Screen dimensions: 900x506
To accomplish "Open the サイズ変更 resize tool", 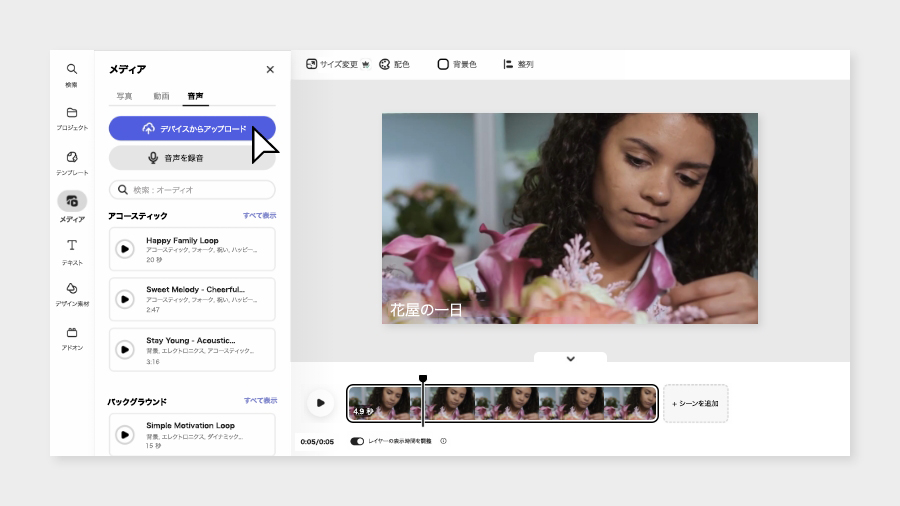I will [x=332, y=64].
